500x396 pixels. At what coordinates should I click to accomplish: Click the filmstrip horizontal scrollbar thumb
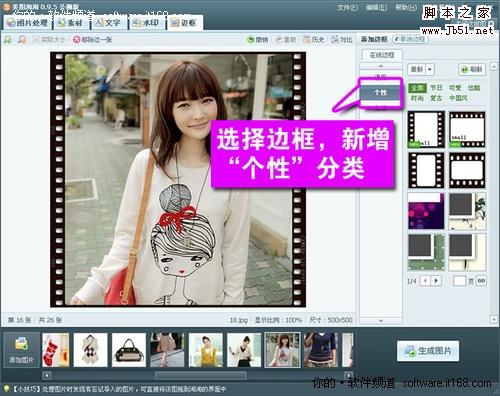(201, 376)
